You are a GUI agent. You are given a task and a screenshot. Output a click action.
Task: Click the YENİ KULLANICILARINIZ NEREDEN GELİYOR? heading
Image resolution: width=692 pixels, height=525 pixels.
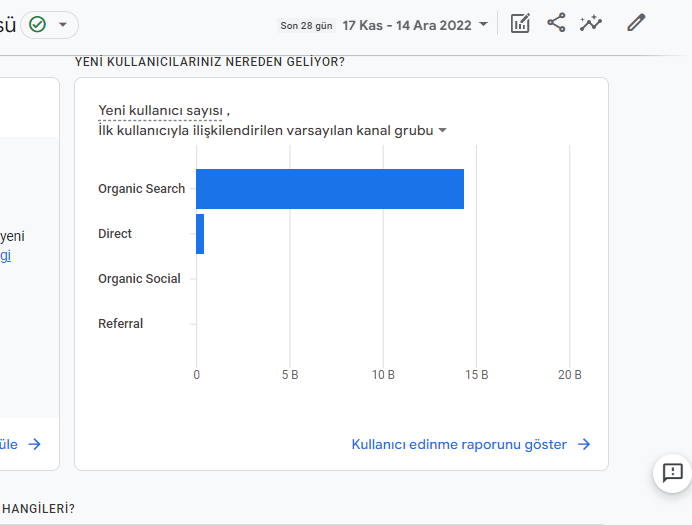[210, 62]
